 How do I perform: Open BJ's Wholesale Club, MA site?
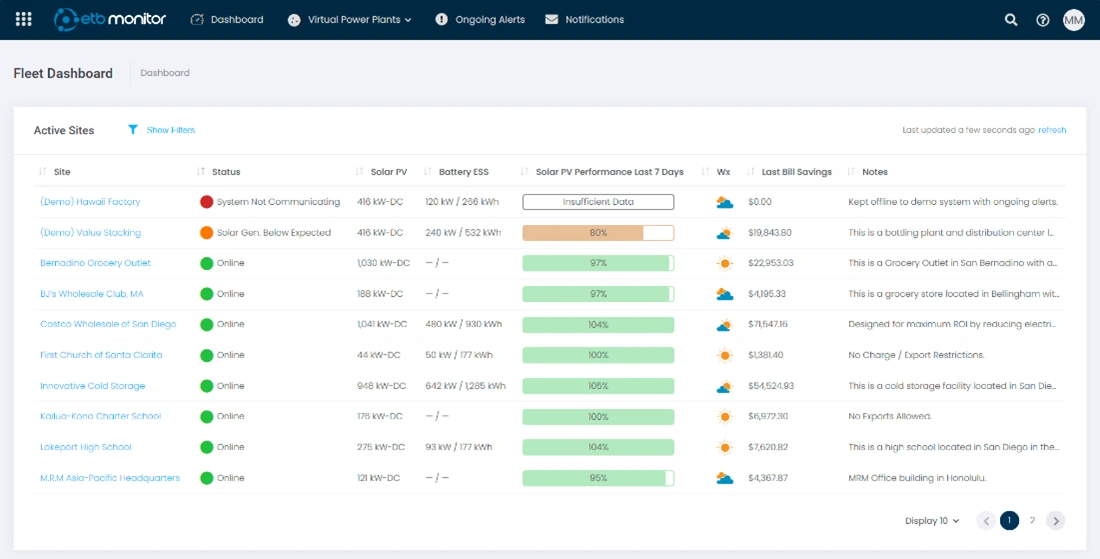pos(92,294)
